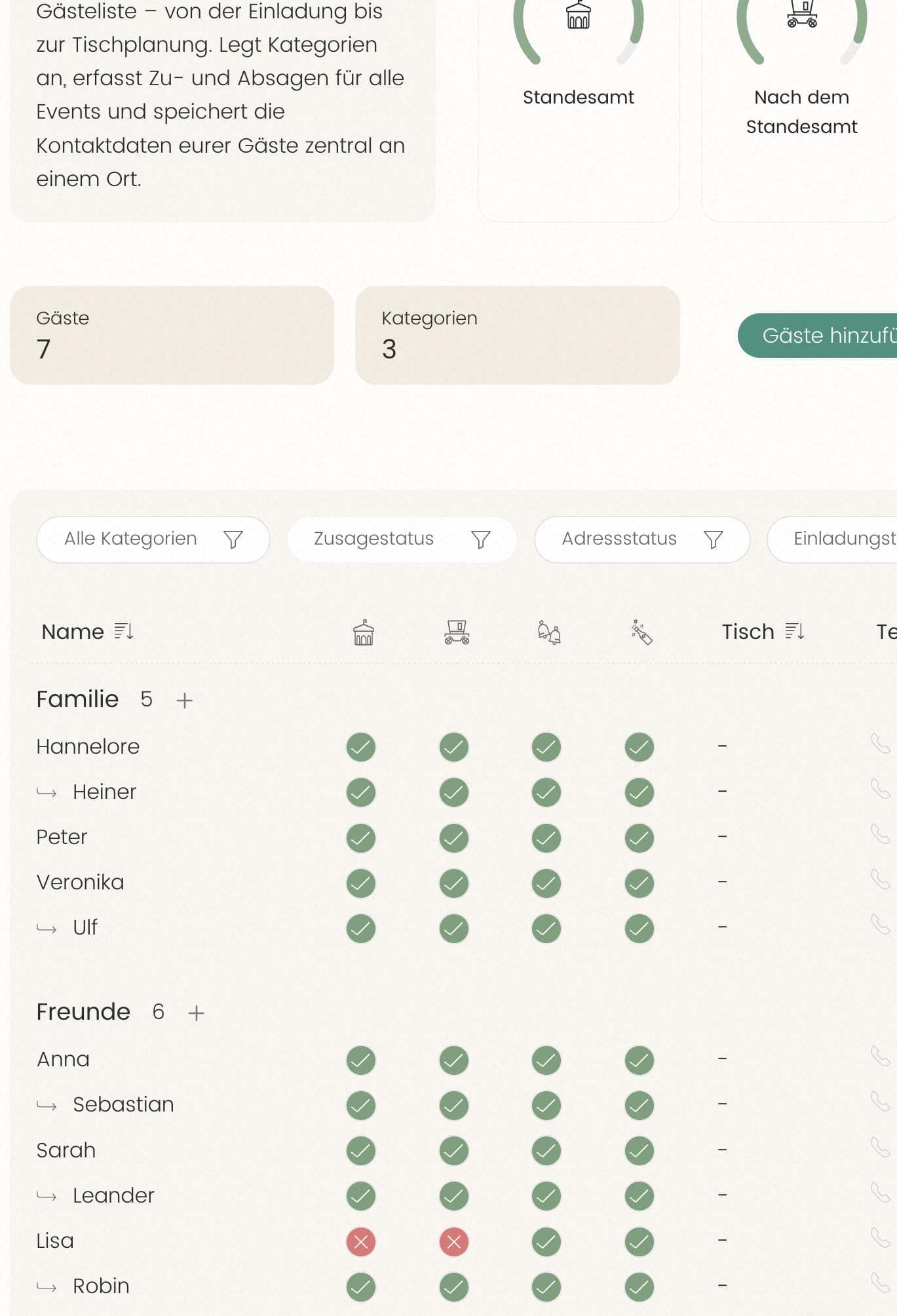Image resolution: width=897 pixels, height=1316 pixels.
Task: Click the Nach dem Standesamt progress ring
Action: coord(802,32)
